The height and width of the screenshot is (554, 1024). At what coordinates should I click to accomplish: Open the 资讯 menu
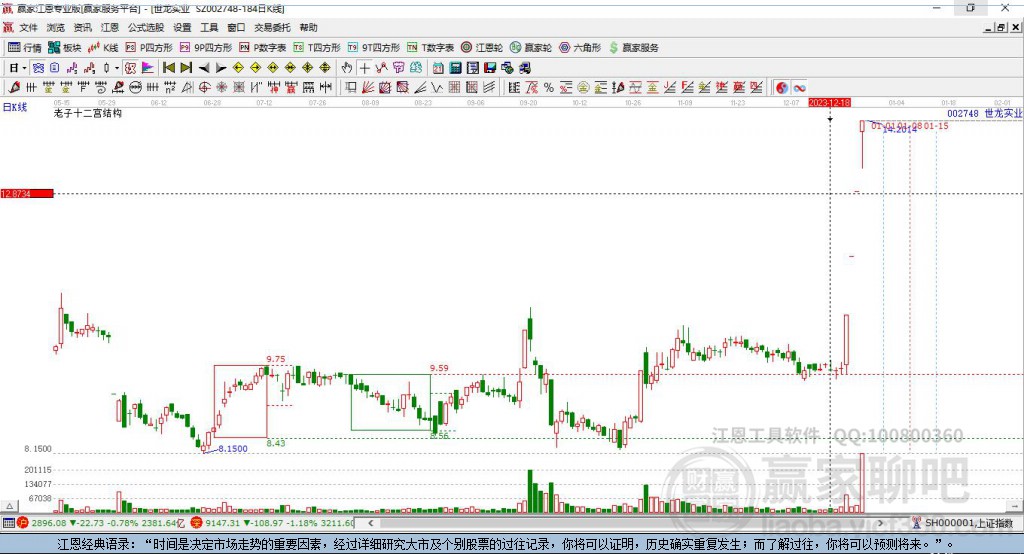pyautogui.click(x=82, y=27)
